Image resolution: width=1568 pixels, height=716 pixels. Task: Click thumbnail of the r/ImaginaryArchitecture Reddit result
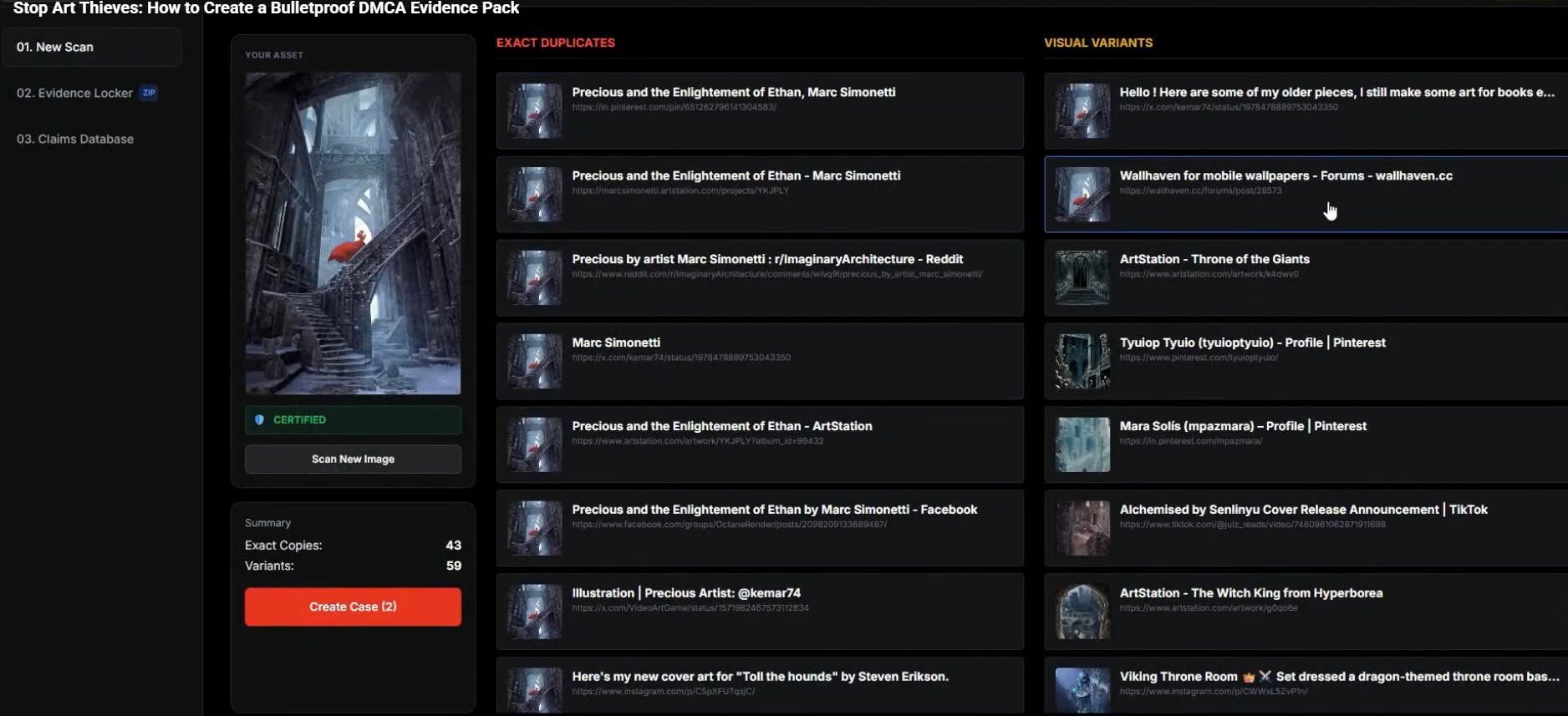pos(535,277)
